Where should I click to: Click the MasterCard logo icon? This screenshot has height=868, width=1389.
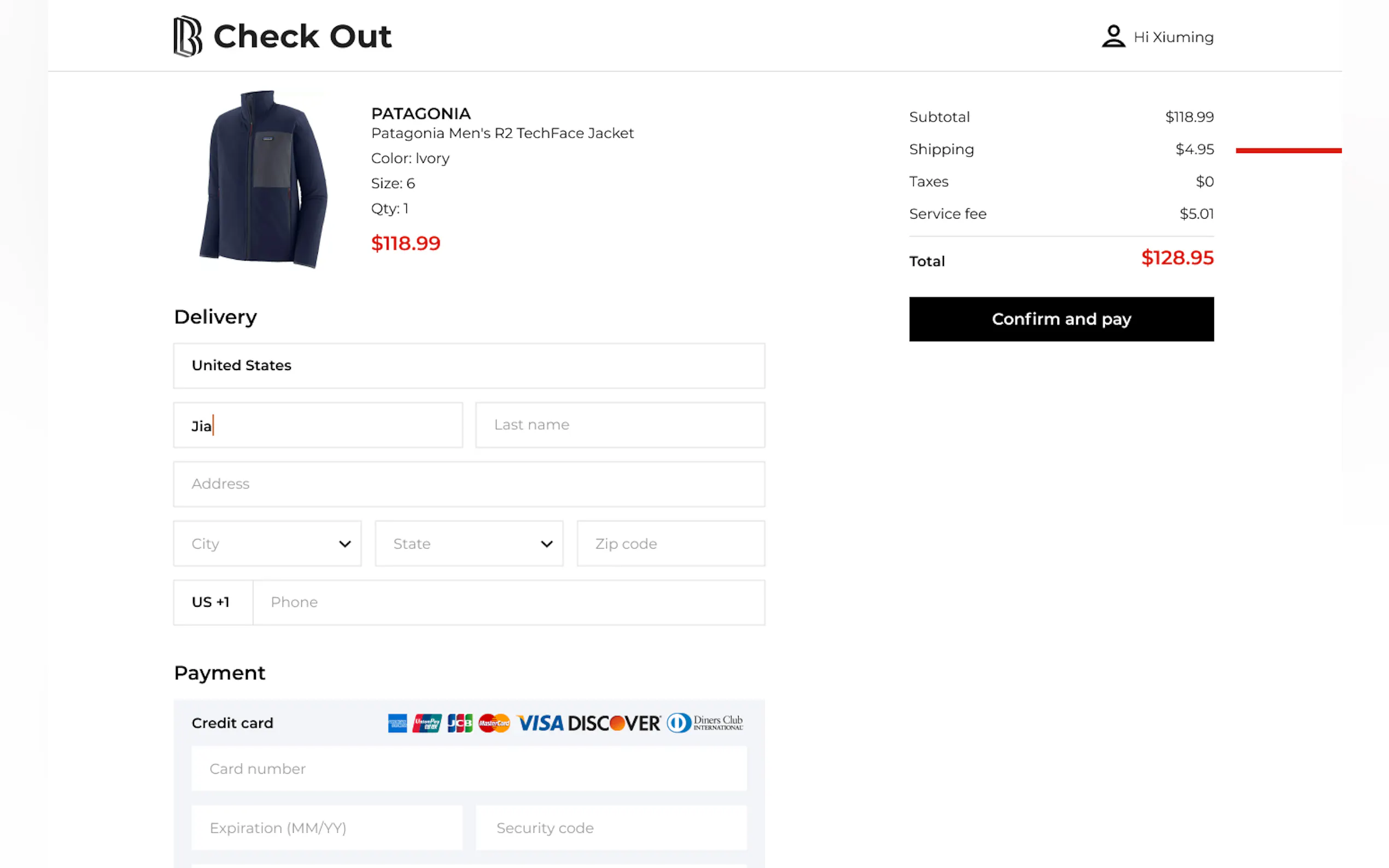click(494, 723)
